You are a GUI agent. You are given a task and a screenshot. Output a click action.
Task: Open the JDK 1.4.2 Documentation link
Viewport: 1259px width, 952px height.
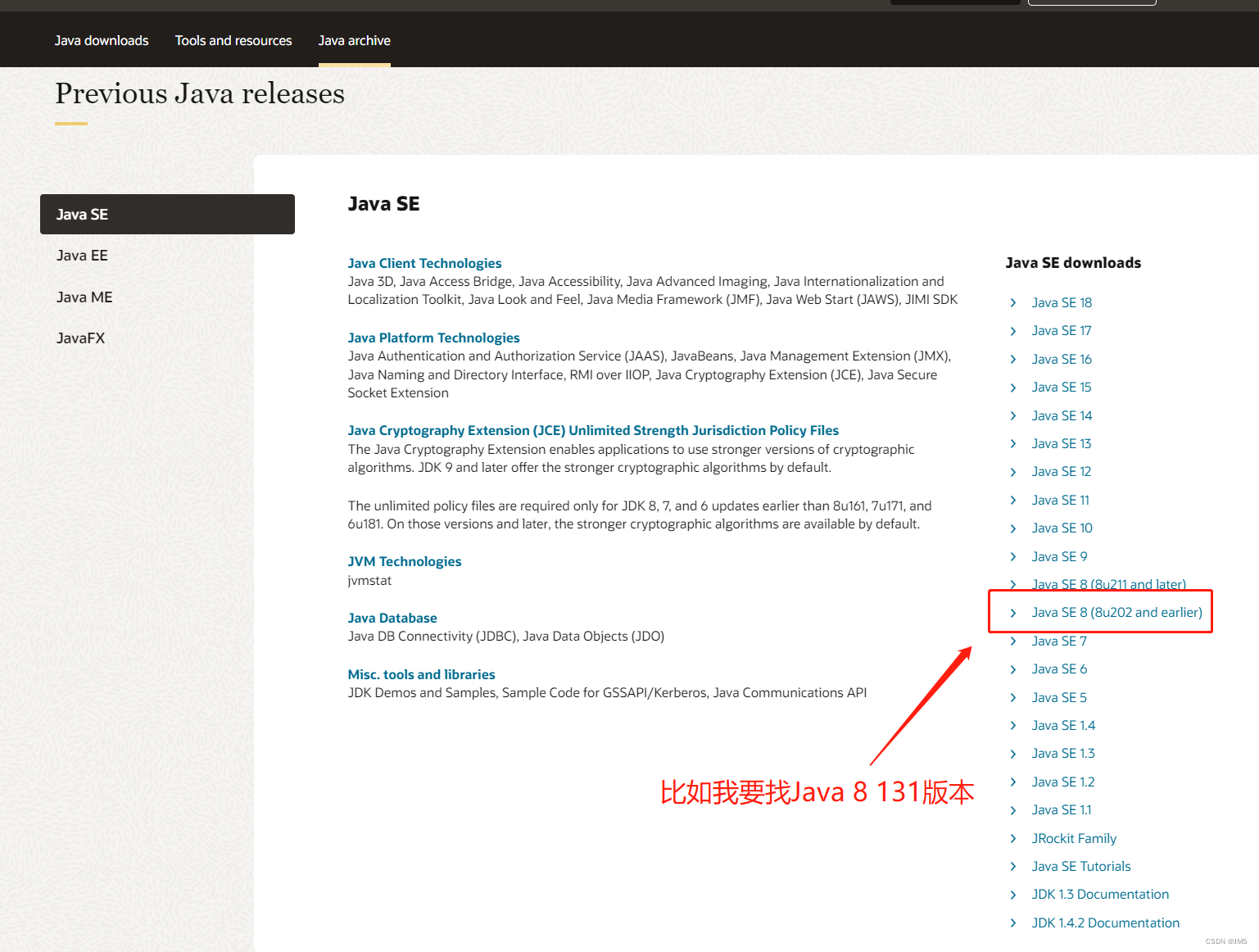pos(1105,923)
